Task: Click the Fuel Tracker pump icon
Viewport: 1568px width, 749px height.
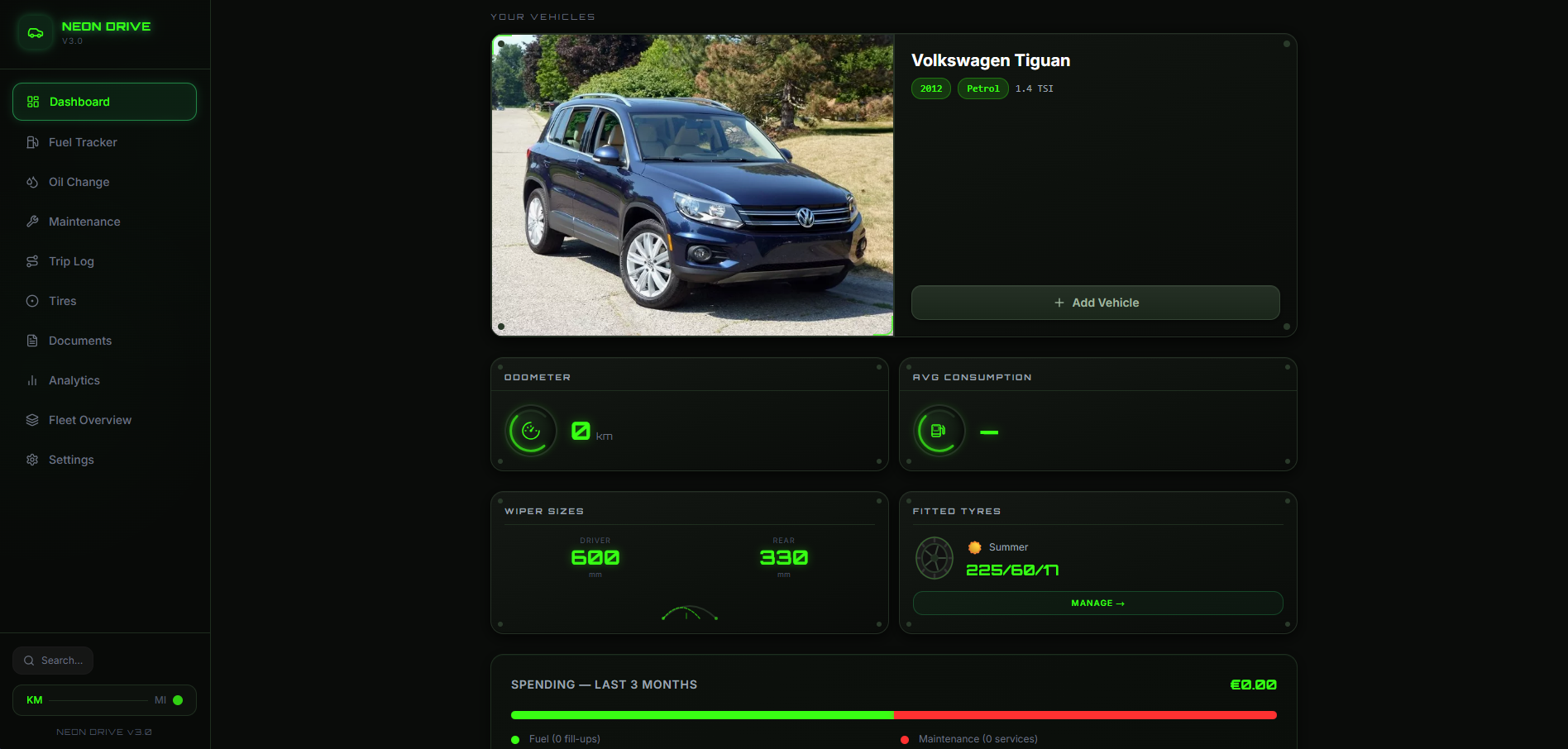Action: 32,142
